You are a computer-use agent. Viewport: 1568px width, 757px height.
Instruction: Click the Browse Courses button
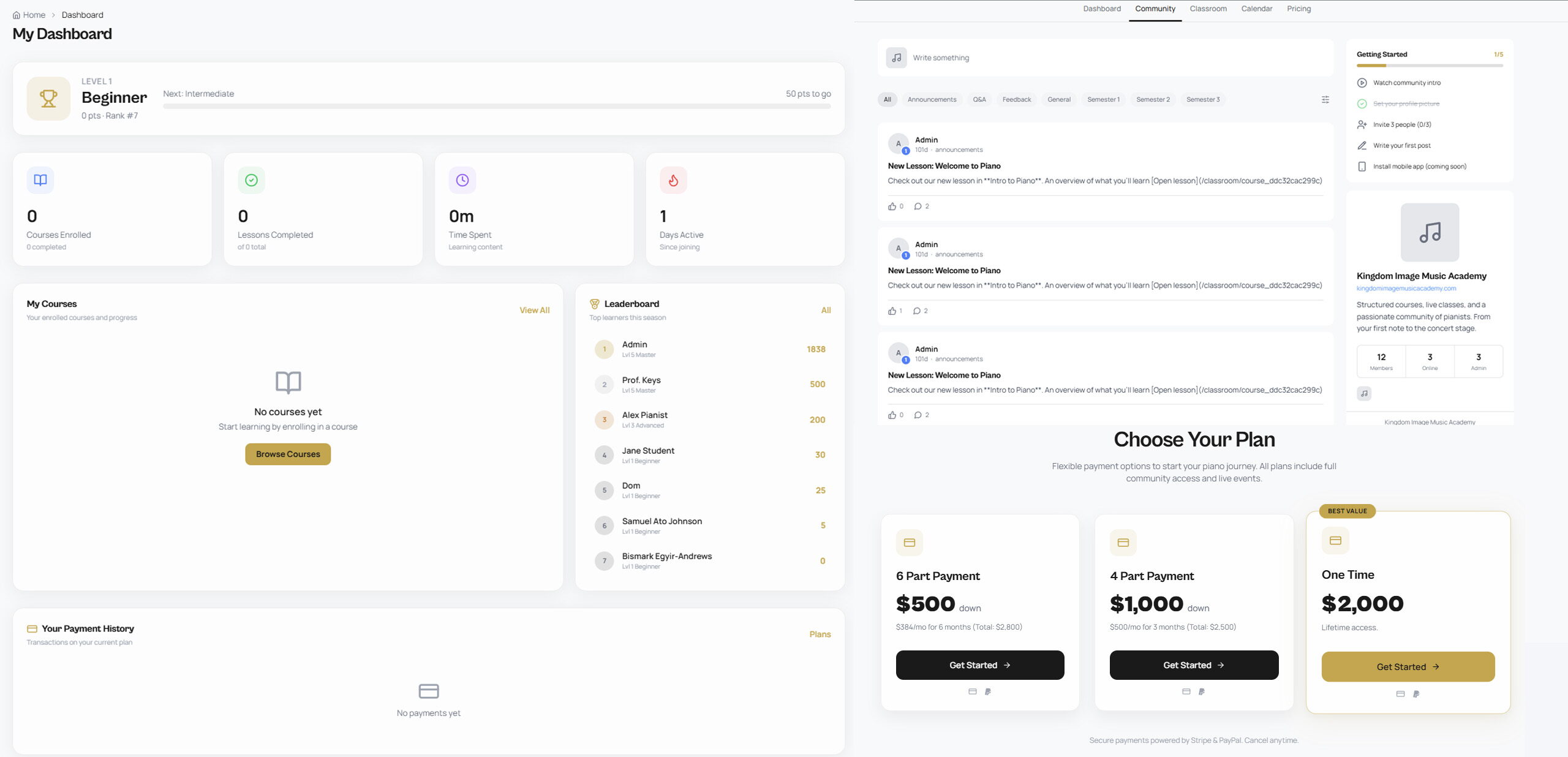[288, 454]
